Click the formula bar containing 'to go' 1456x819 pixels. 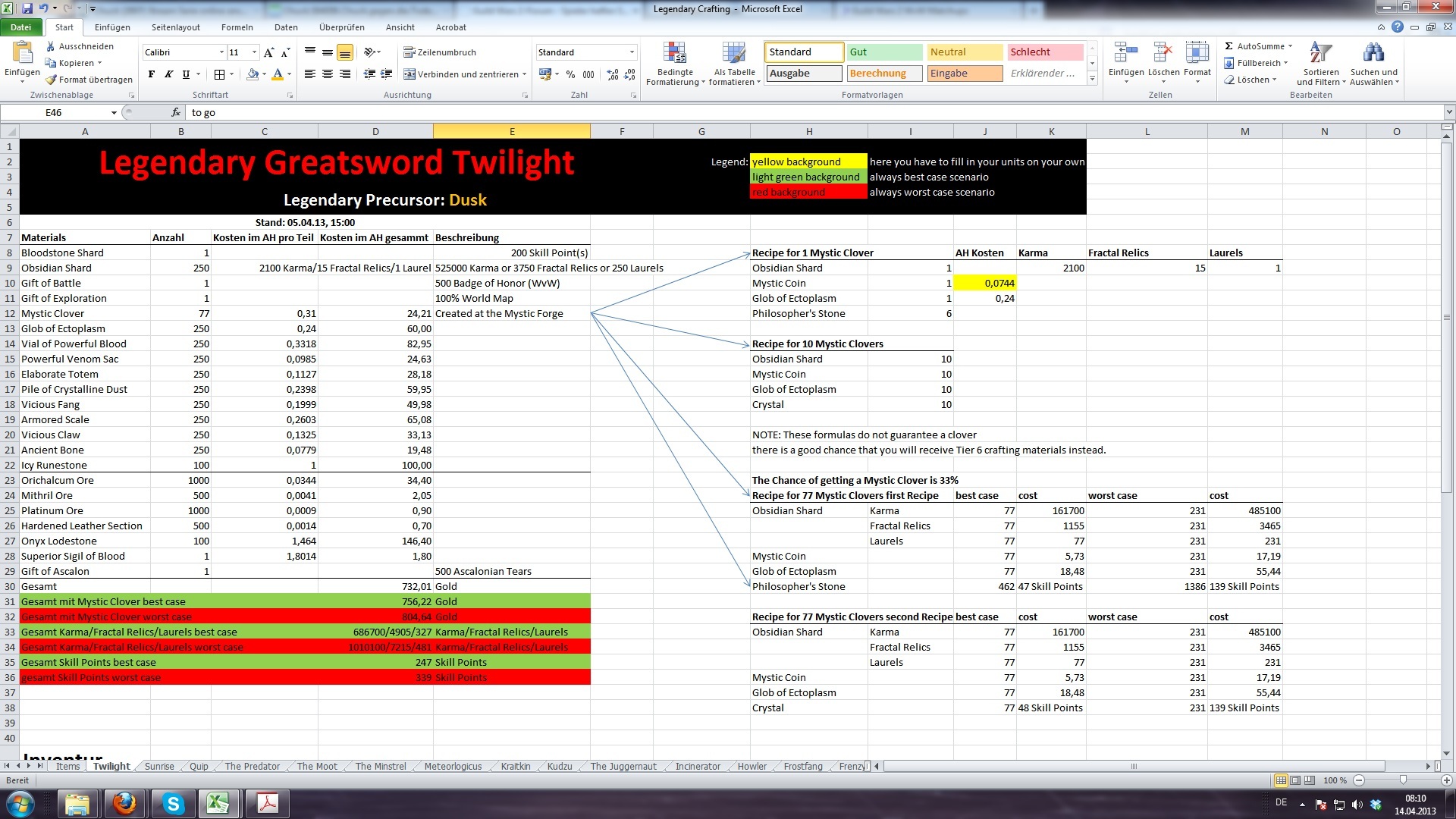pos(815,112)
